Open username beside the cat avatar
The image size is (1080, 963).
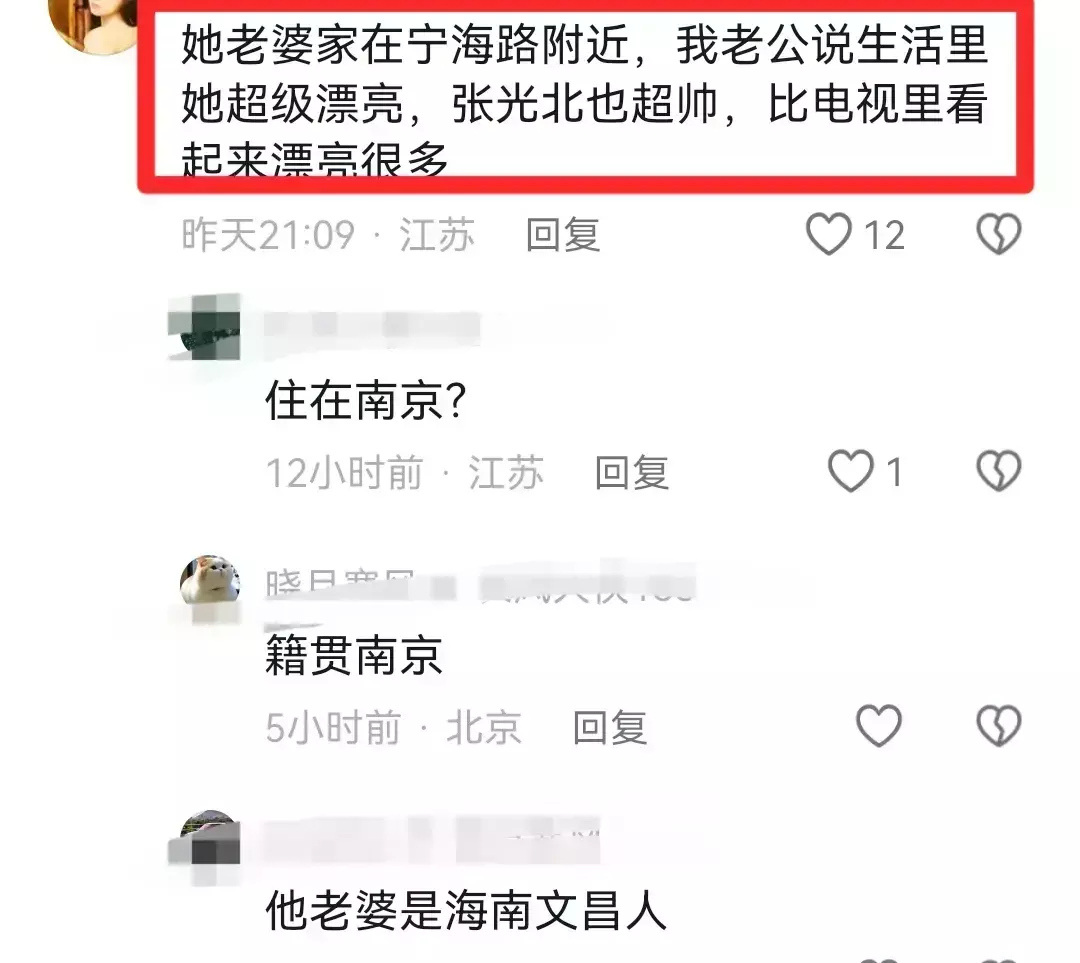click(480, 586)
